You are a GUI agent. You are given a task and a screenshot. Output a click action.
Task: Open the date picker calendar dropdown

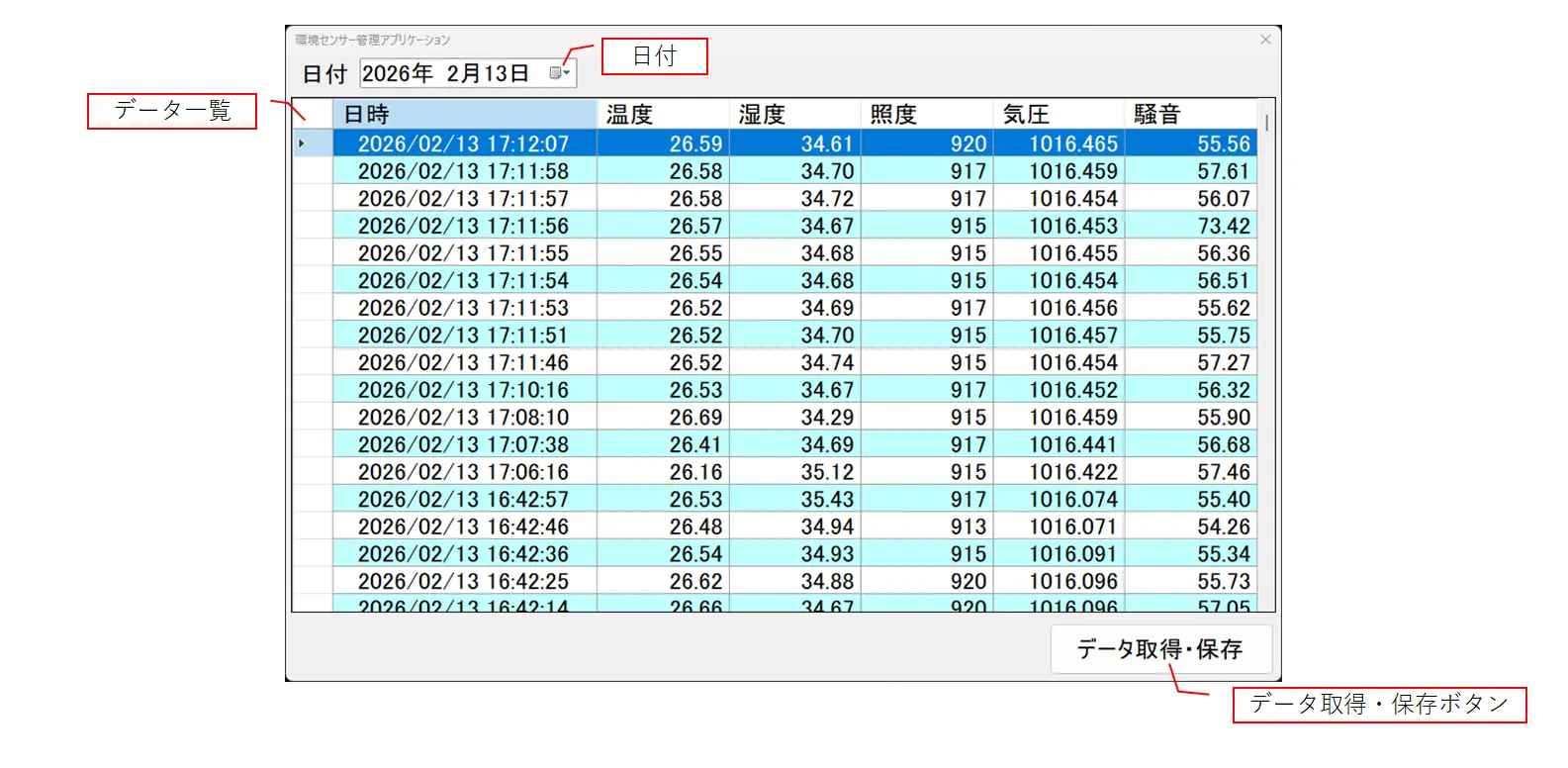click(x=560, y=73)
